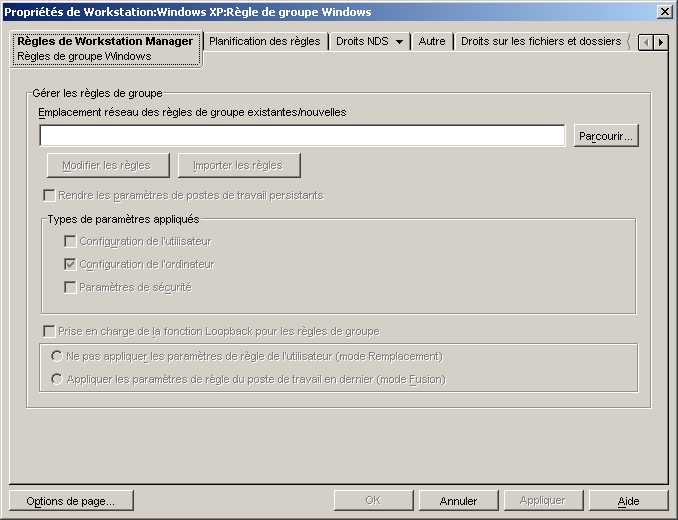Viewport: 678px width, 520px height.
Task: Click the Parcourir... browse button
Action: coord(606,136)
